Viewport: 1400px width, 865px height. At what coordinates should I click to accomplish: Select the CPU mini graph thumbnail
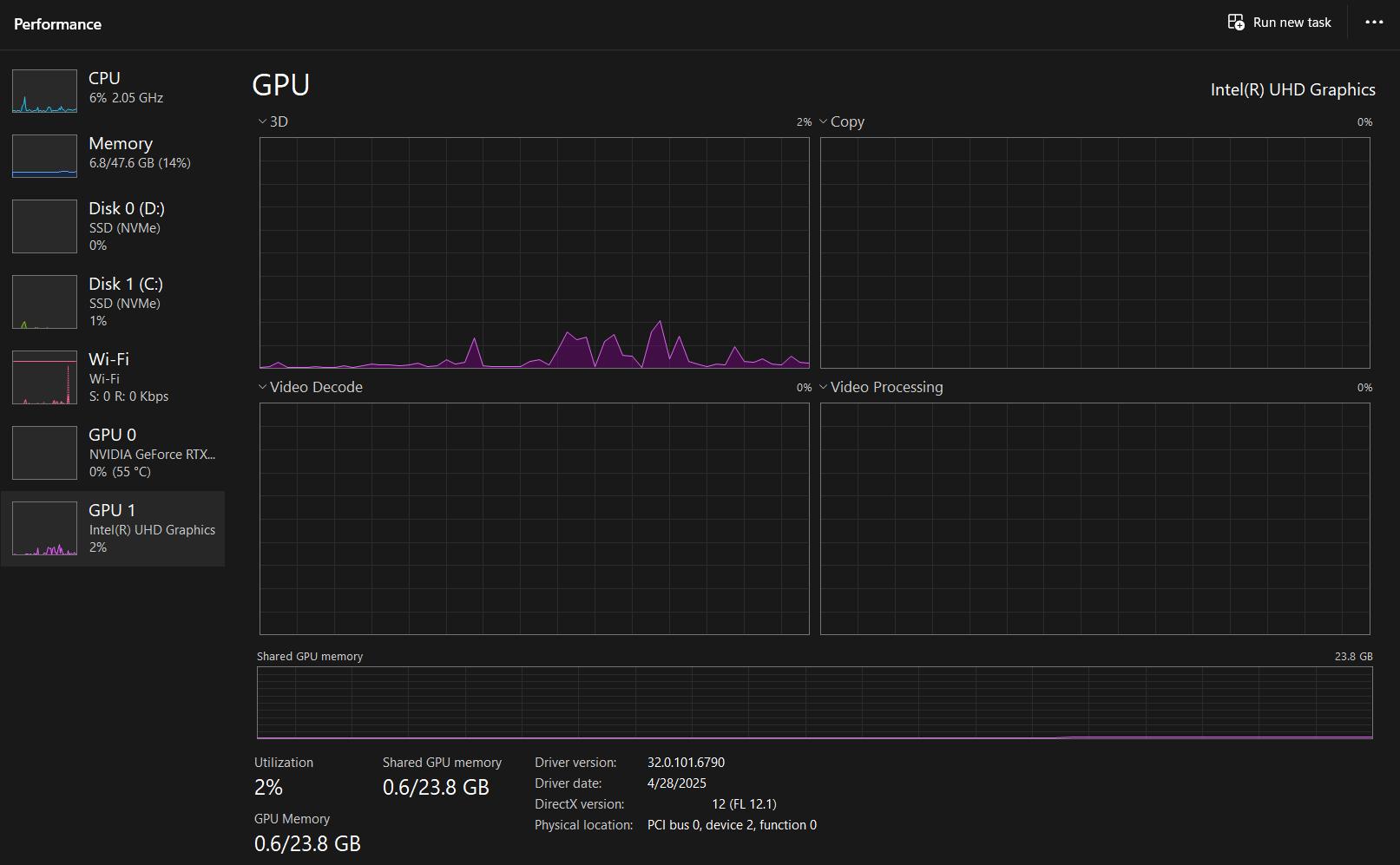44,91
